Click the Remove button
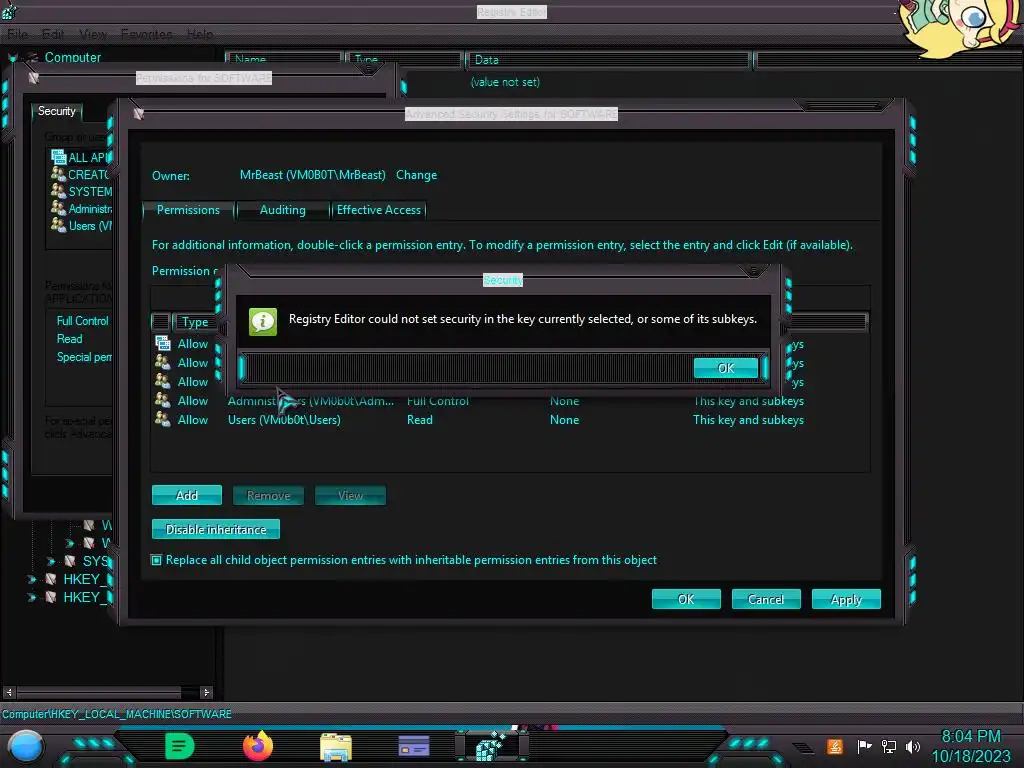 tap(268, 495)
